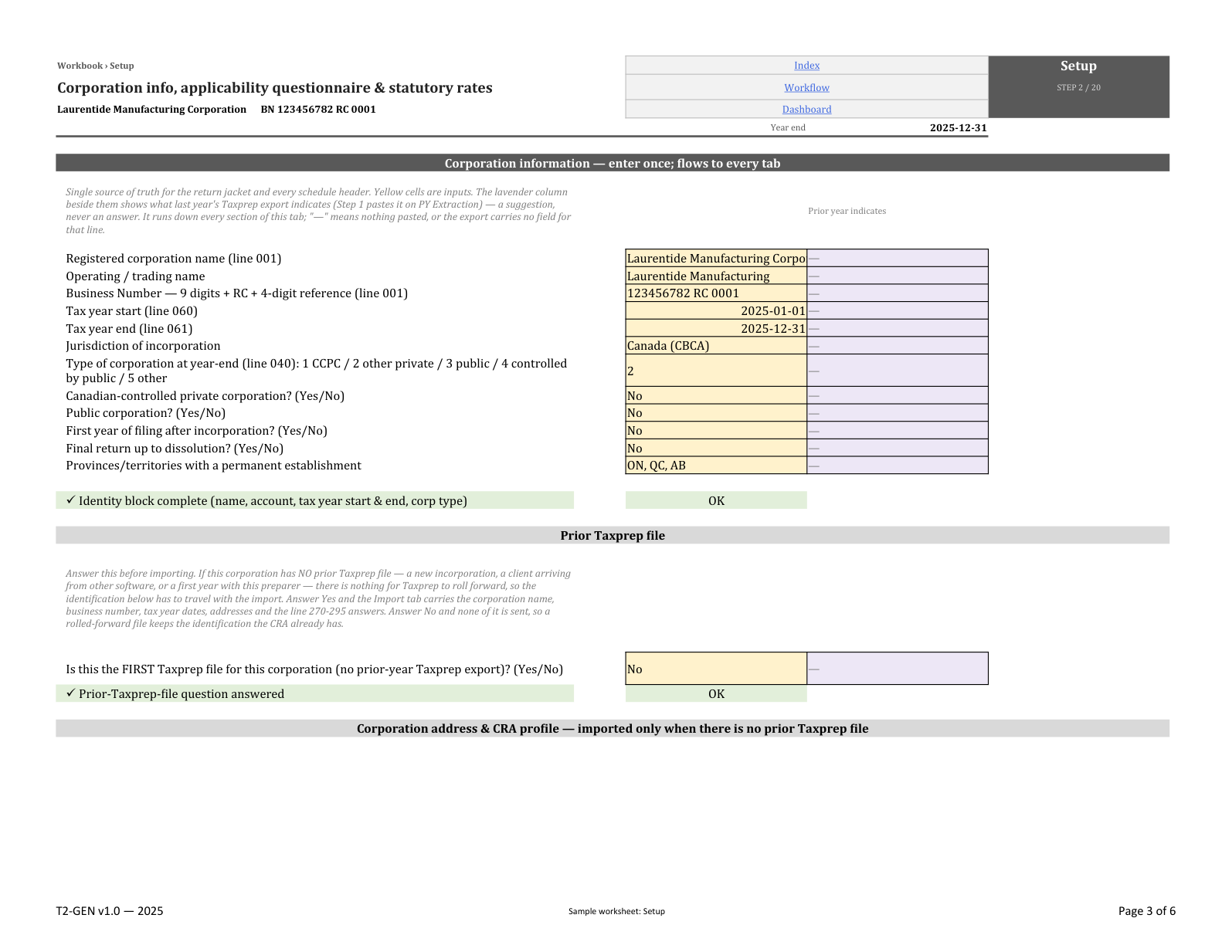
Task: Click the 'Prior-Taxprep-file question answered' check row
Action: [x=314, y=693]
